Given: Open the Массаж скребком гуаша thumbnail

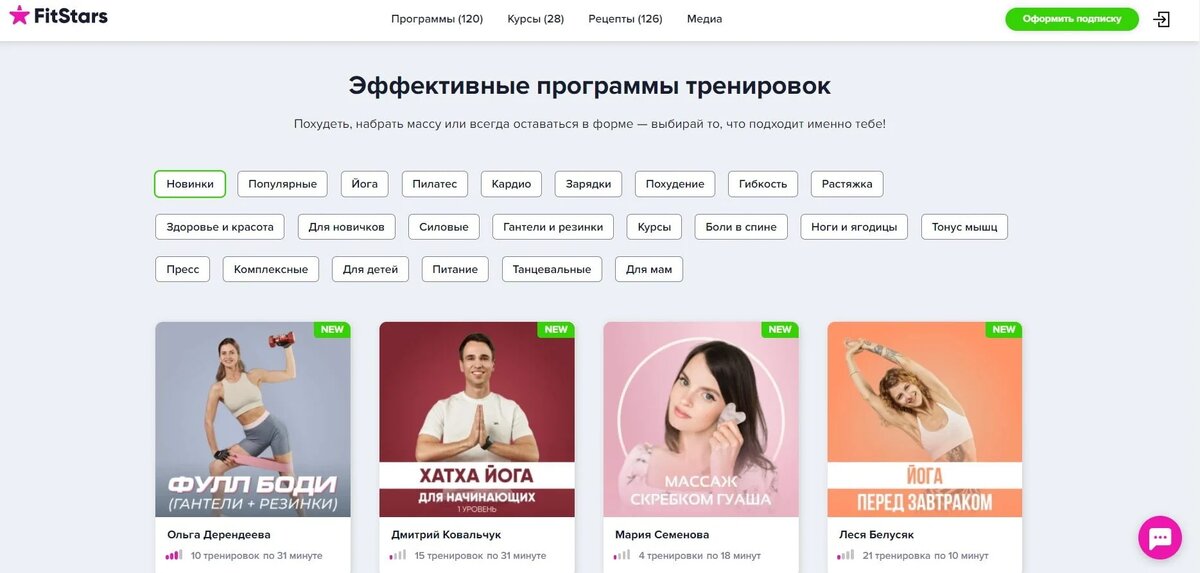Looking at the screenshot, I should point(701,419).
